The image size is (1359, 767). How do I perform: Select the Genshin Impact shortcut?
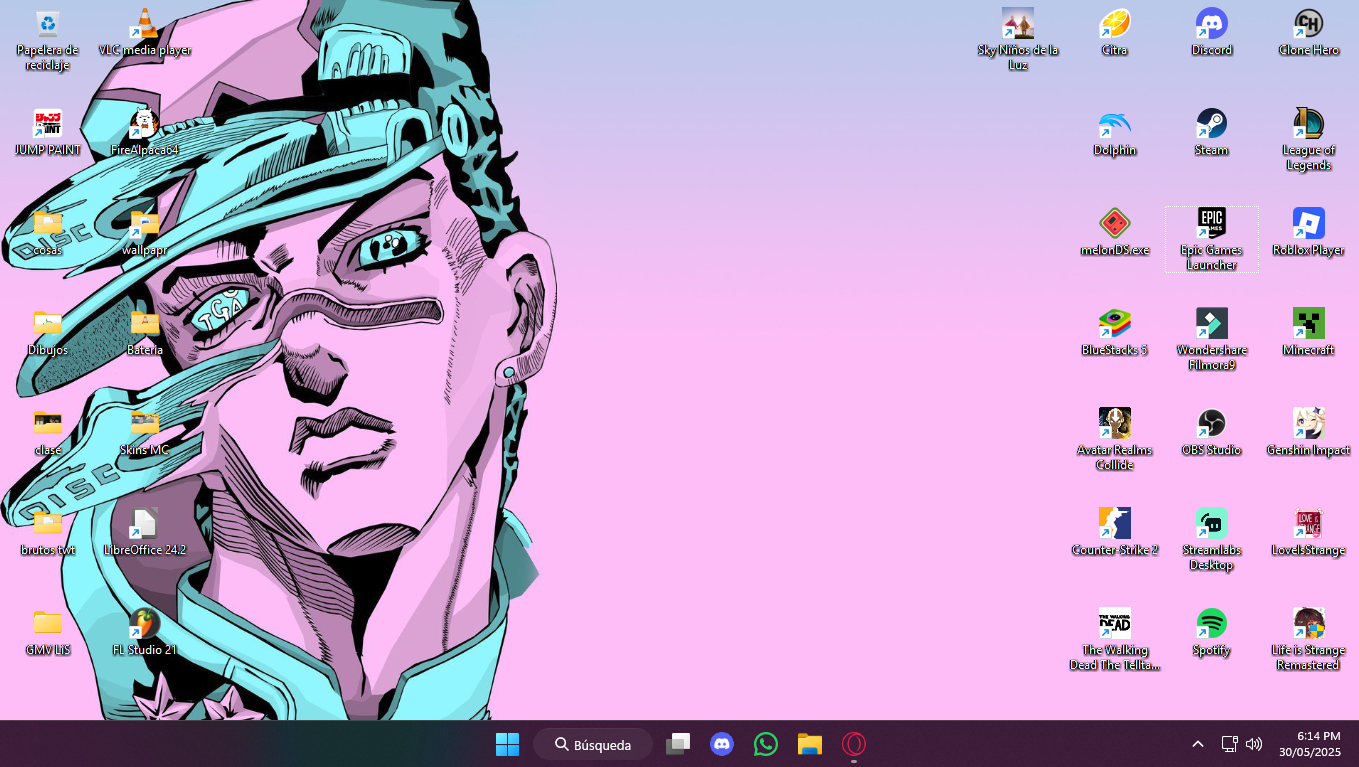1308,433
